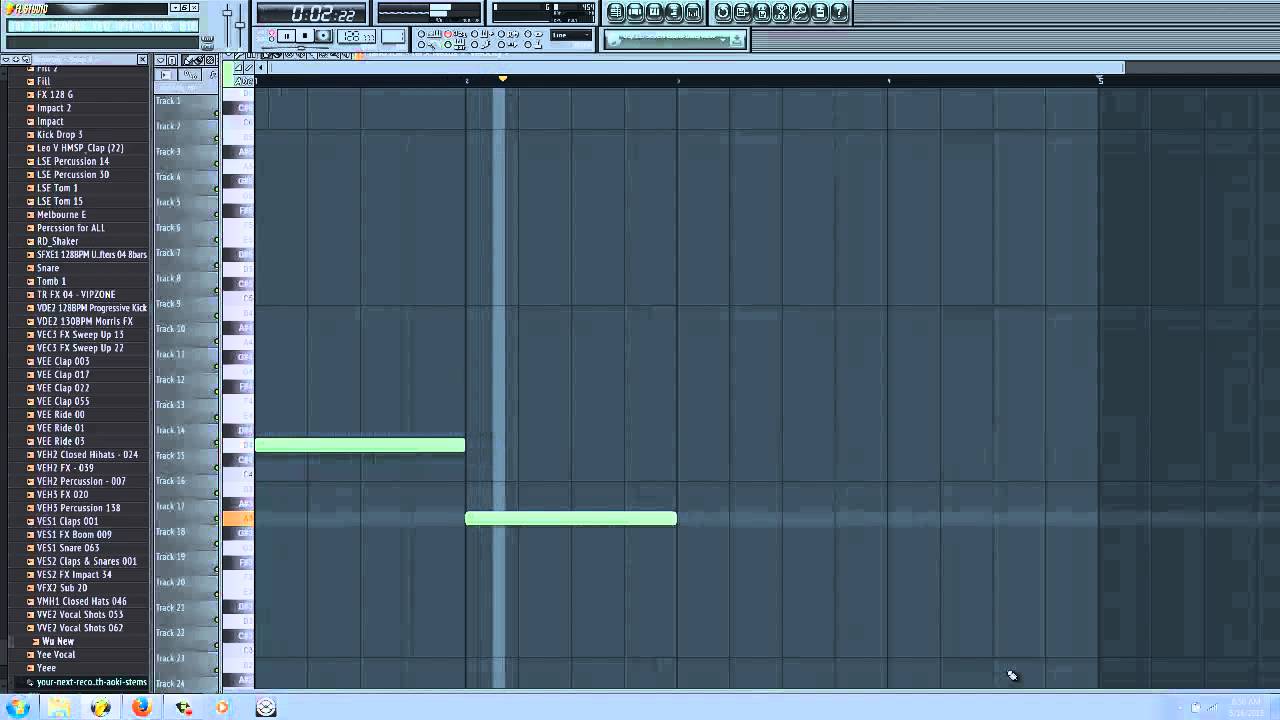Select the pattern mode radio button
1280x720 pixels.
tap(271, 32)
